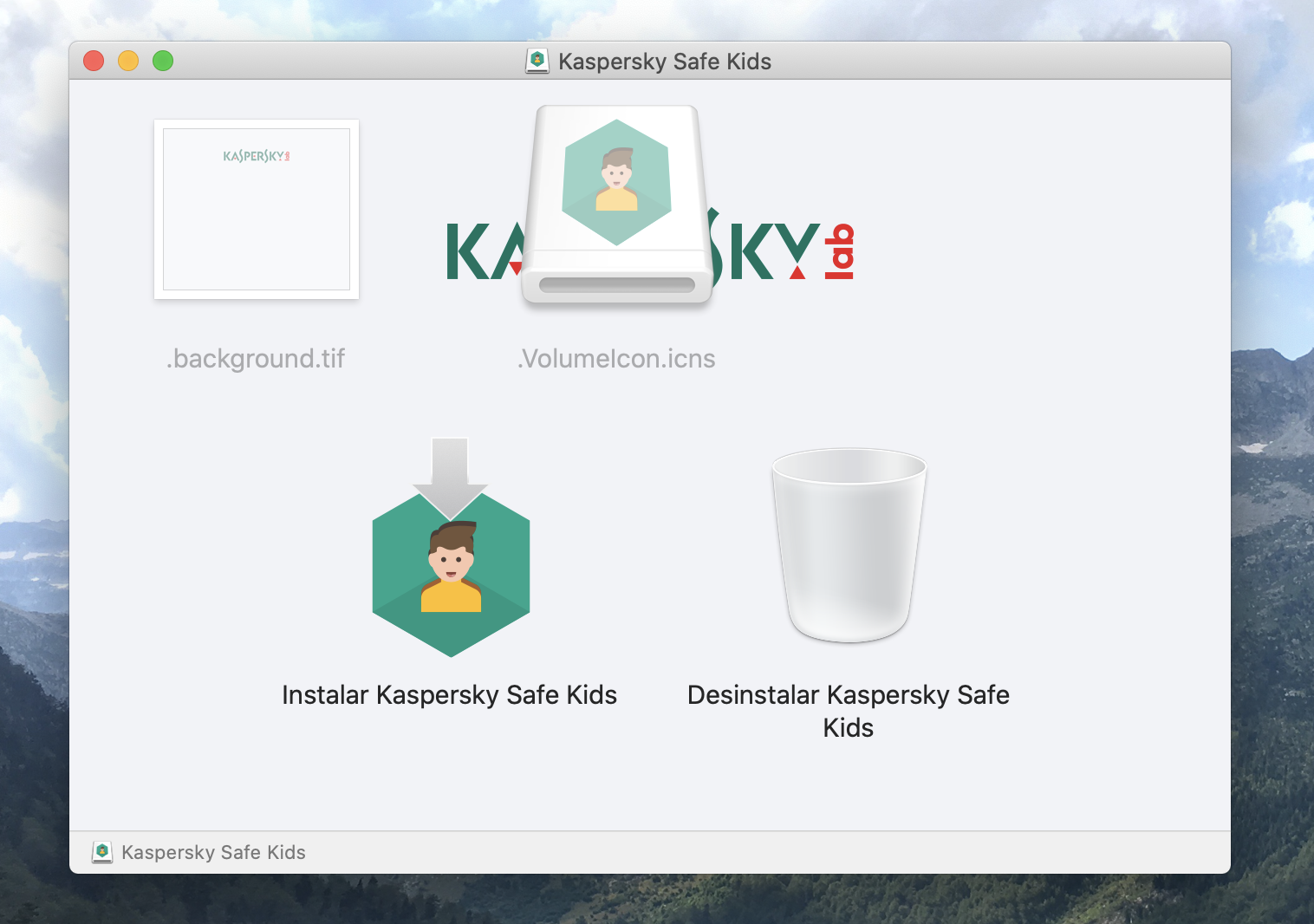Click the path bar Kaspersky Safe Kids volume icon
This screenshot has width=1314, height=924.
point(102,852)
